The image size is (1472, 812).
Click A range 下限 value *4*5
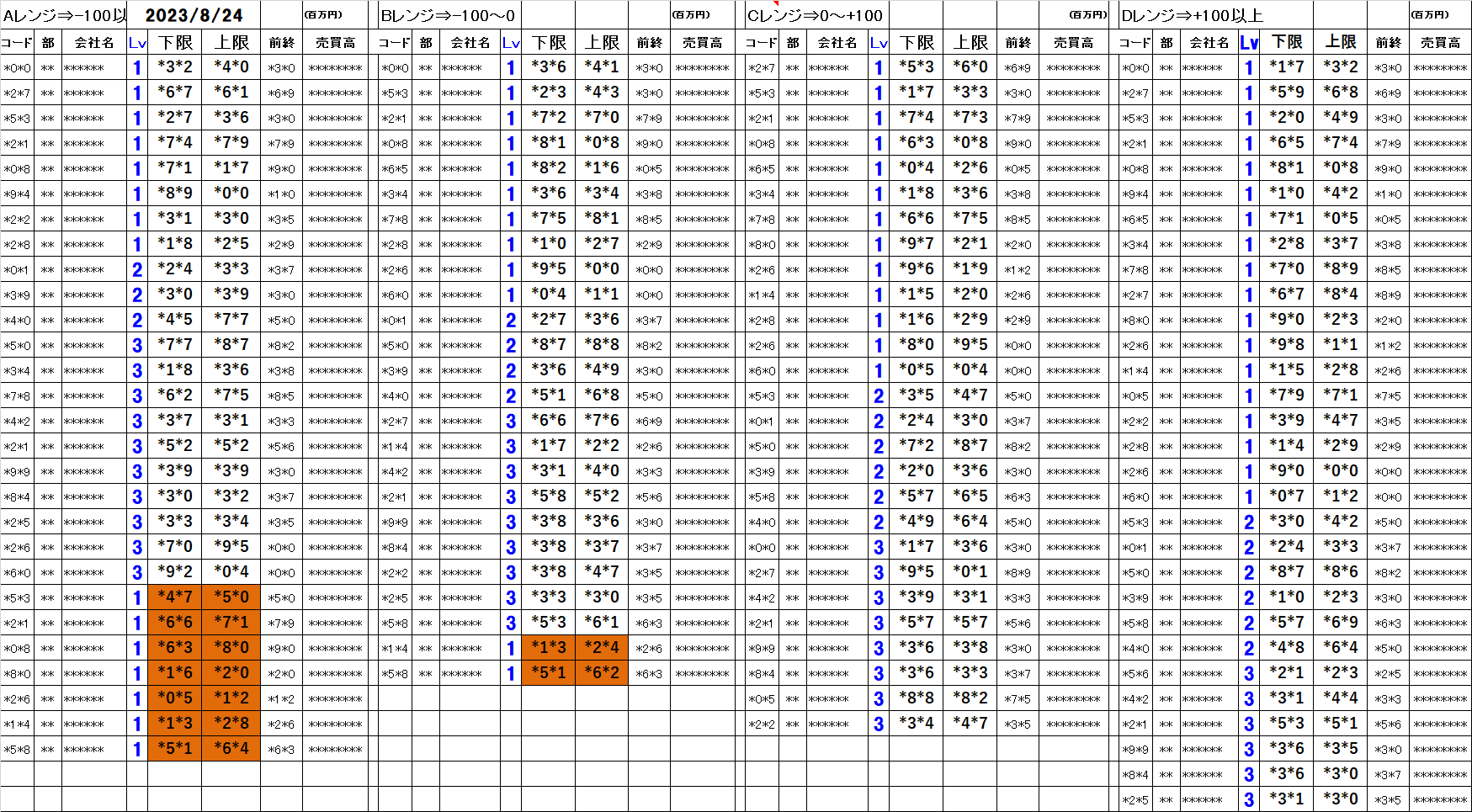point(175,320)
